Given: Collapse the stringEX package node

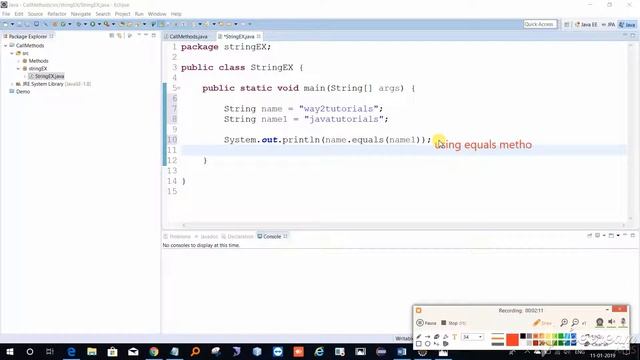Looking at the screenshot, I should coord(18,69).
